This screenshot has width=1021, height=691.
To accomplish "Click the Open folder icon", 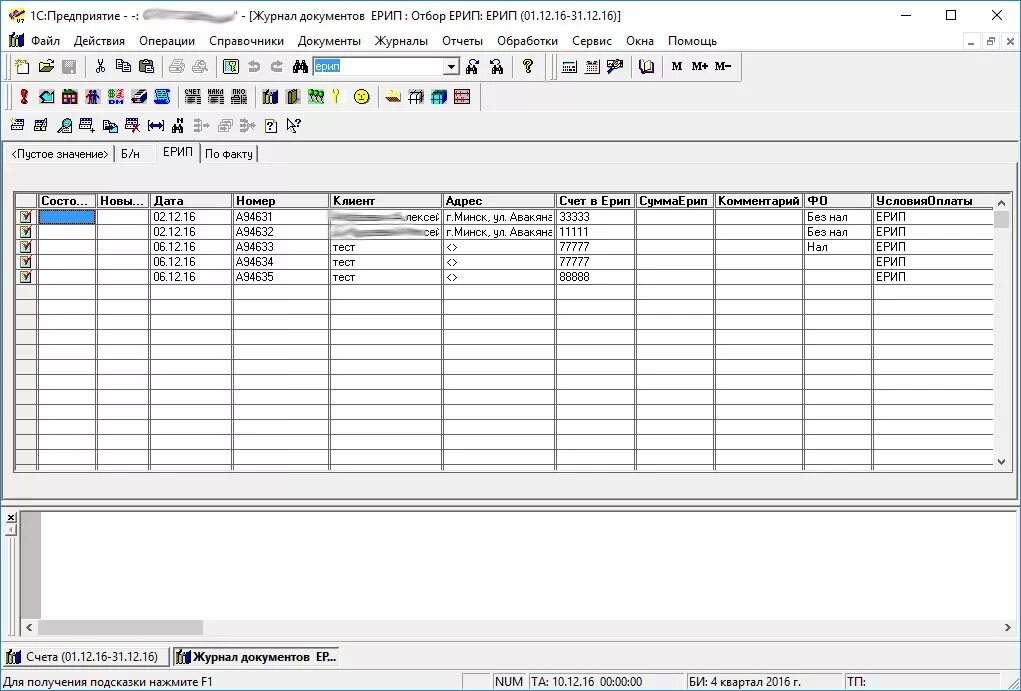I will click(x=46, y=66).
